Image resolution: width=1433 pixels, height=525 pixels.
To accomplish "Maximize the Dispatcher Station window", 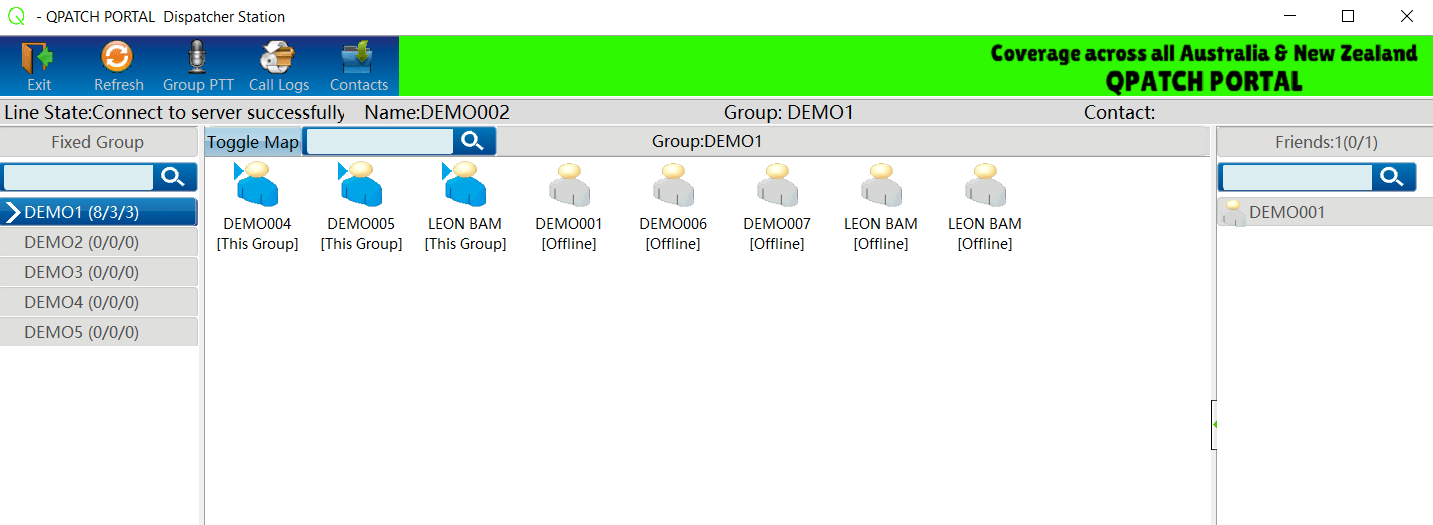I will (1348, 16).
